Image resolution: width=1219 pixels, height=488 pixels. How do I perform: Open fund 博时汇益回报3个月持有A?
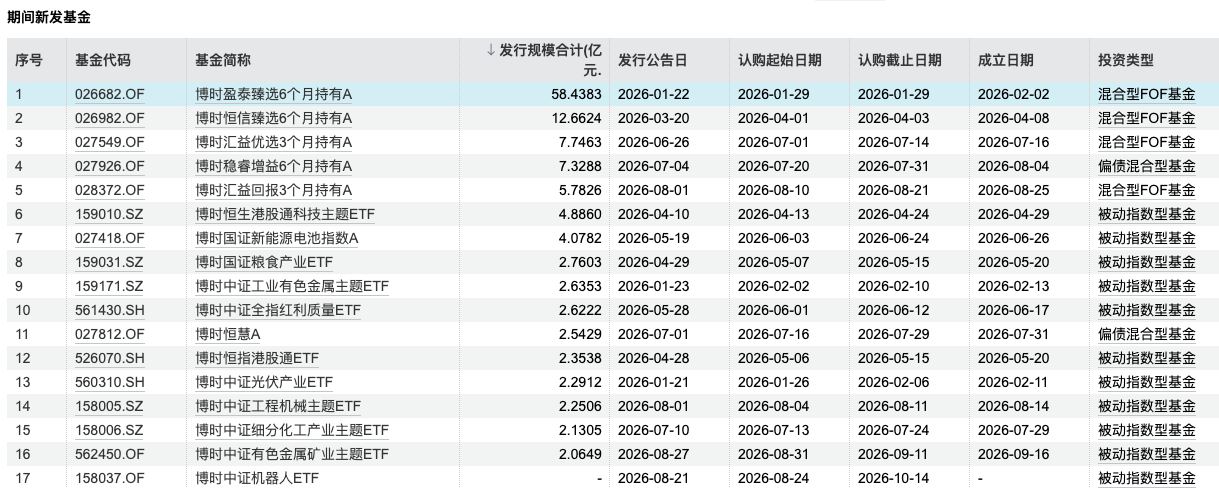tap(274, 191)
